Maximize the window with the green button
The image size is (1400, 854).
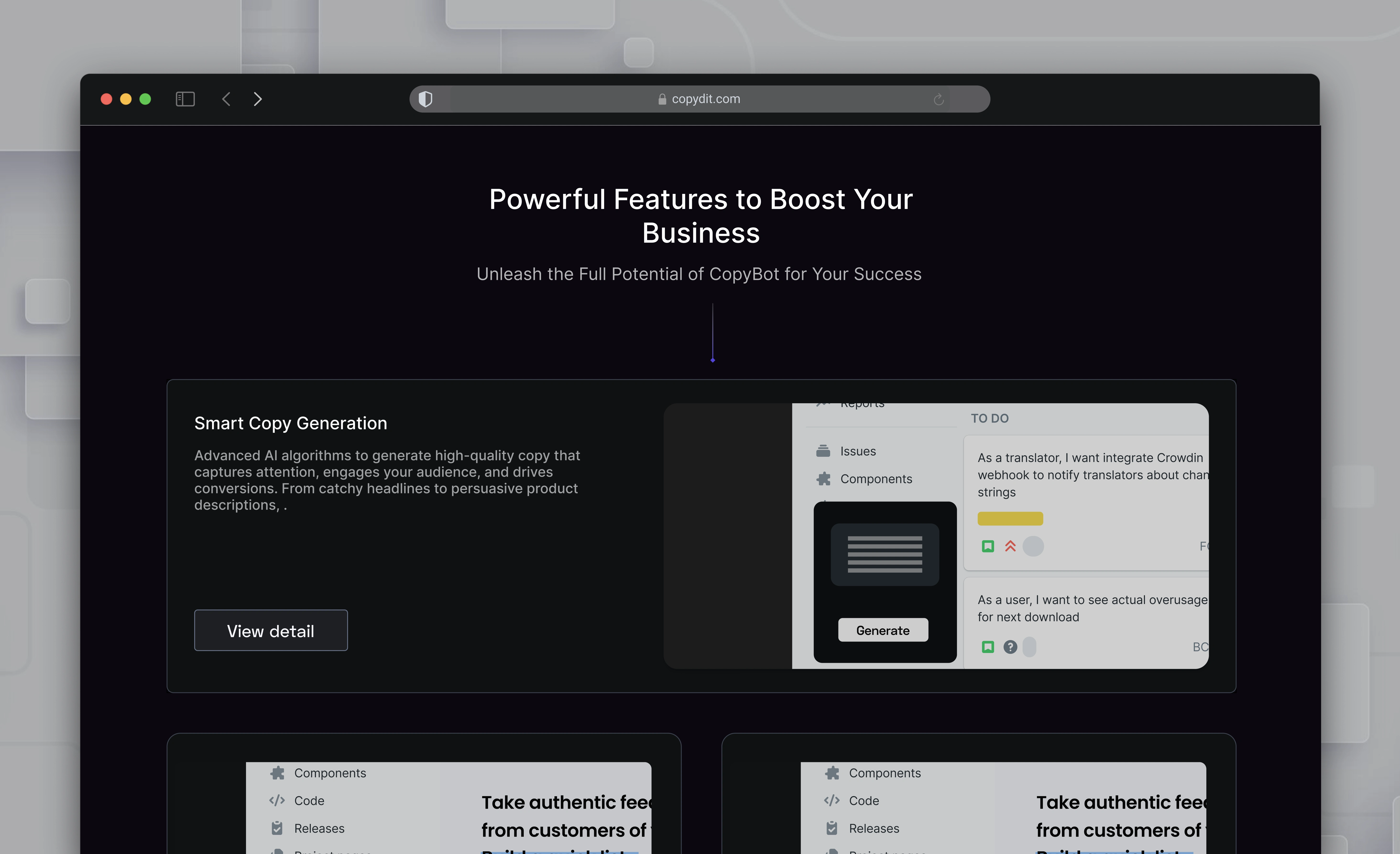point(145,99)
